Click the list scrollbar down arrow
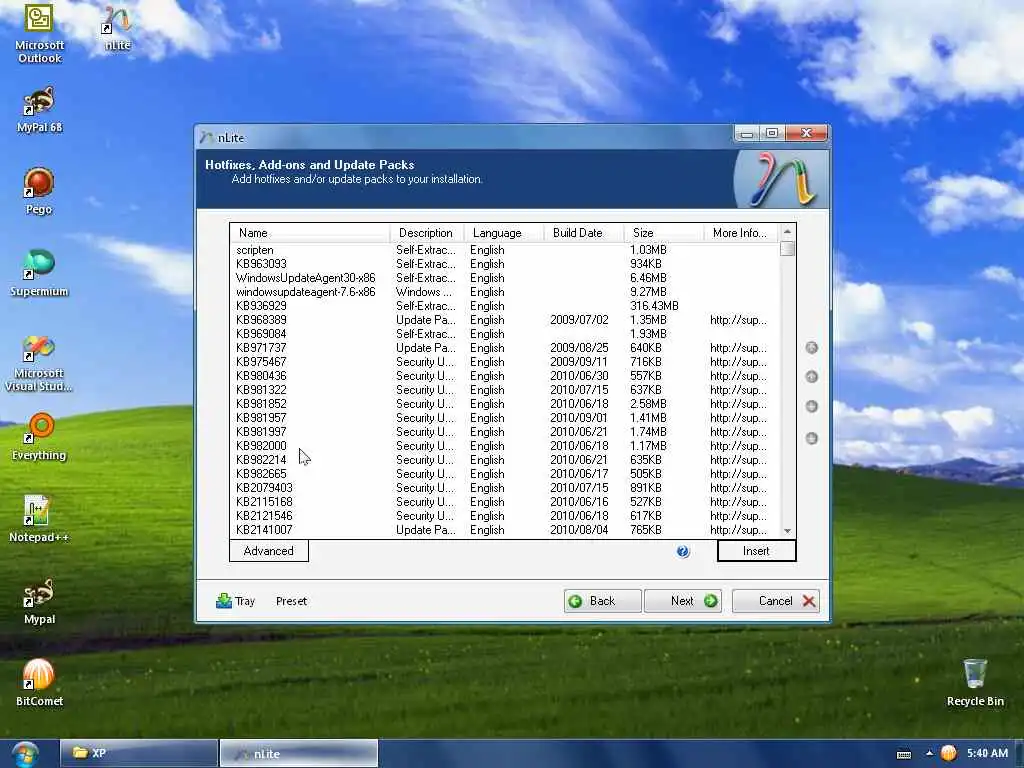Viewport: 1024px width, 768px height. pyautogui.click(x=787, y=531)
